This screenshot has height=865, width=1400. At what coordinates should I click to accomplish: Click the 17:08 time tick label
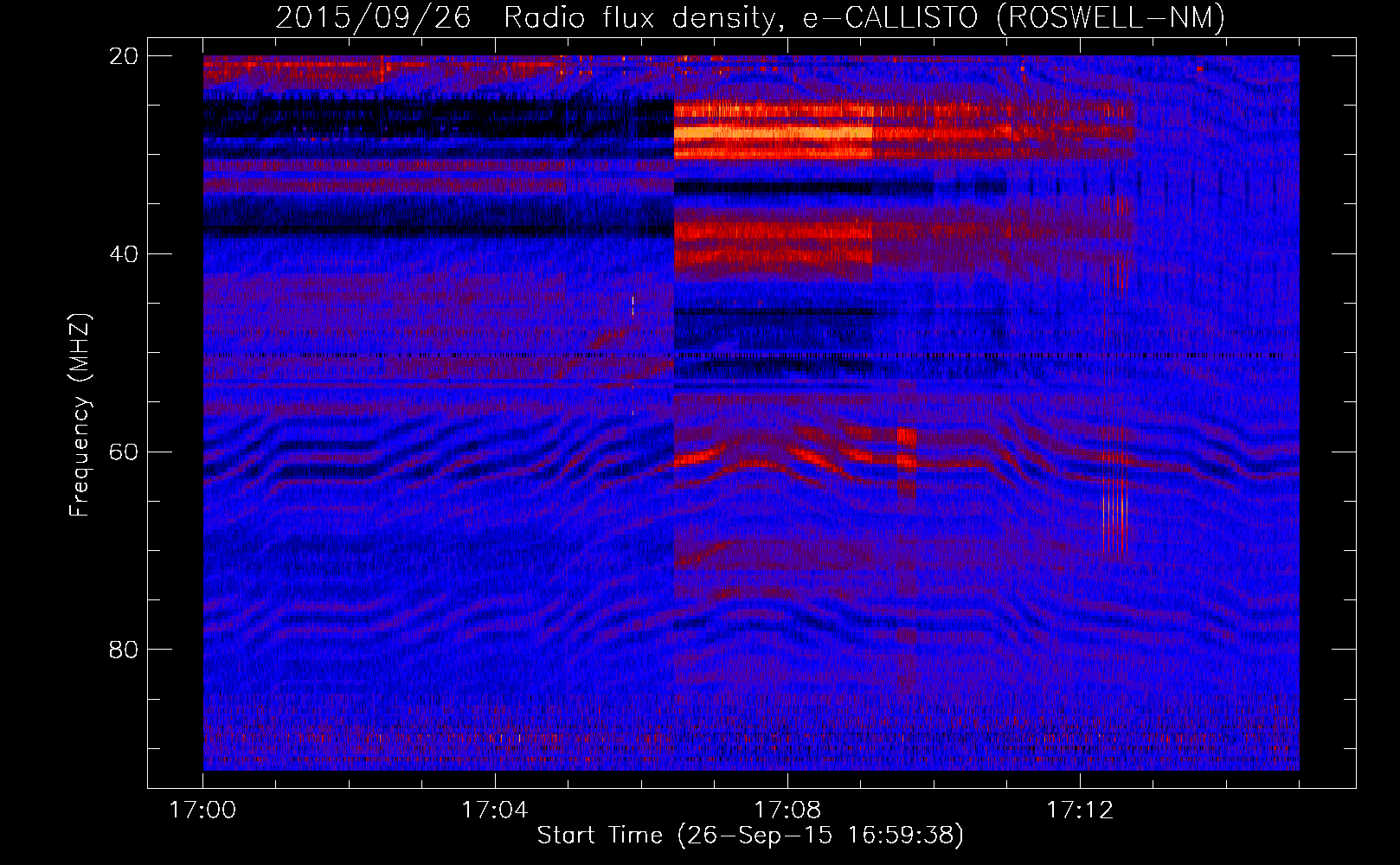pos(787,810)
